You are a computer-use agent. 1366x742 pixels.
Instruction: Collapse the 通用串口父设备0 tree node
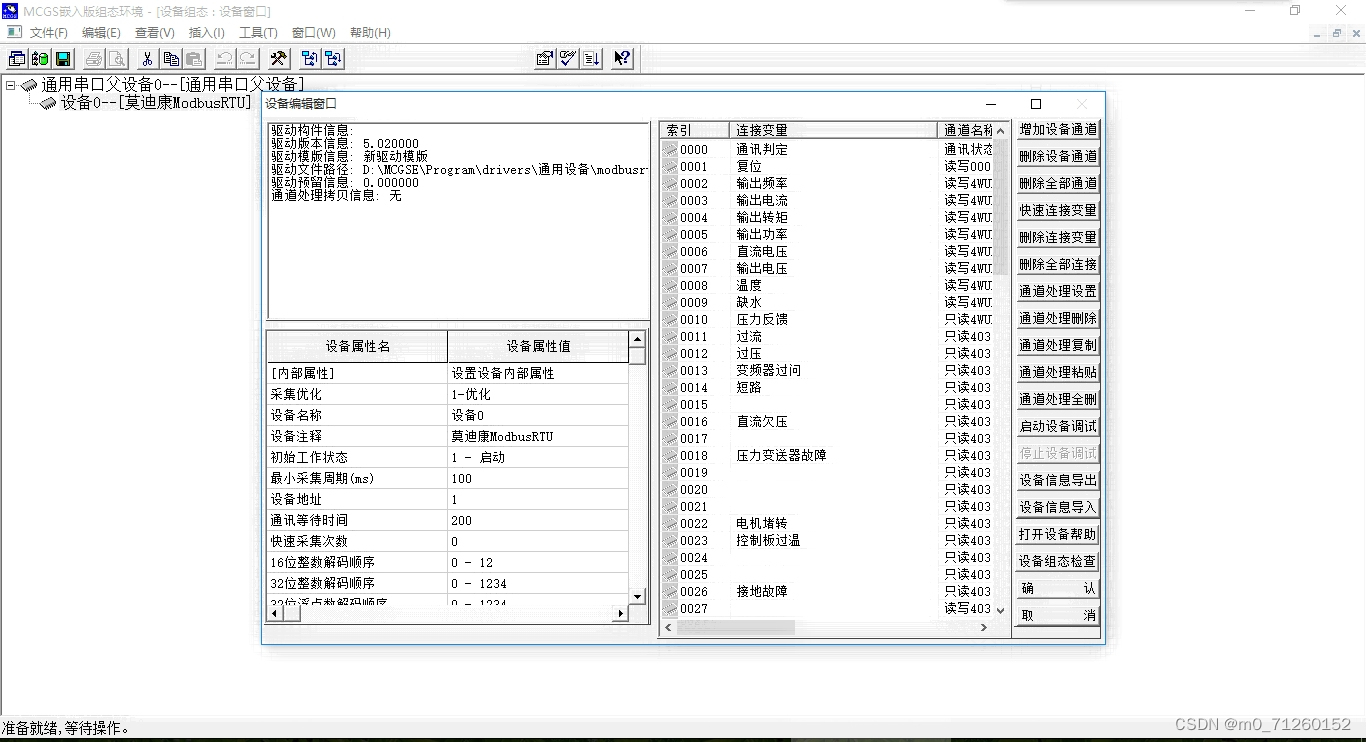[11, 85]
